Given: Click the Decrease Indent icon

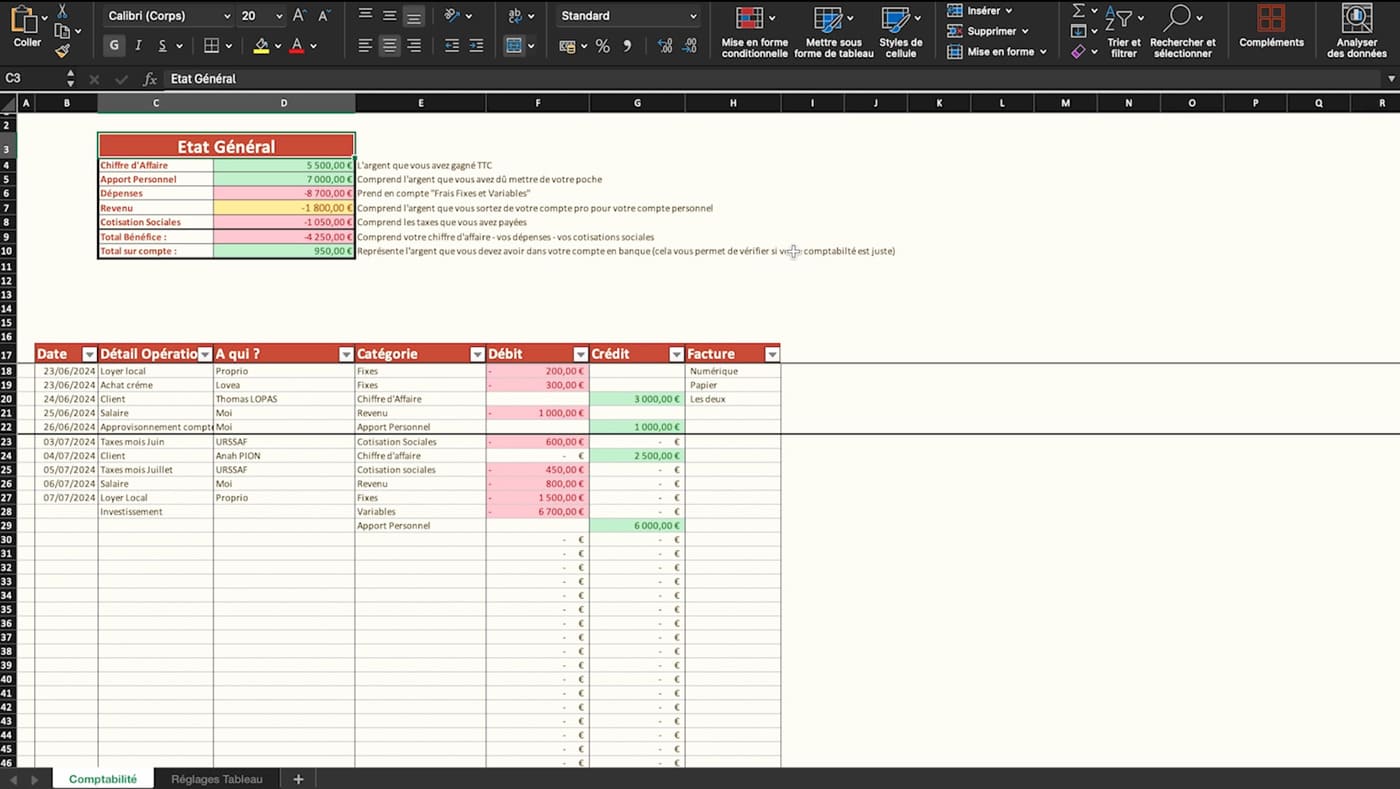Looking at the screenshot, I should coord(452,46).
